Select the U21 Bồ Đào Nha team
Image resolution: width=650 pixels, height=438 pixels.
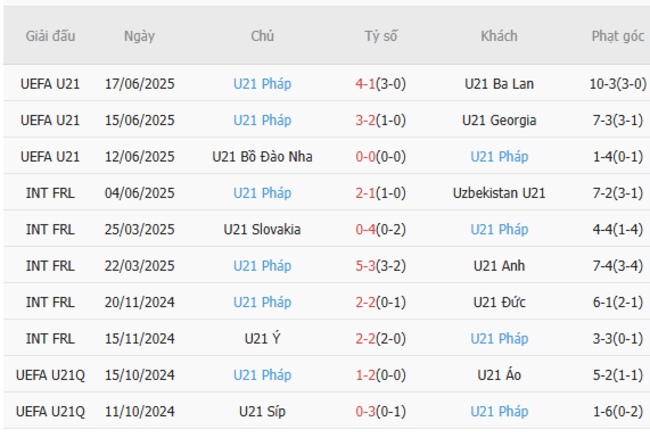[x=262, y=157]
